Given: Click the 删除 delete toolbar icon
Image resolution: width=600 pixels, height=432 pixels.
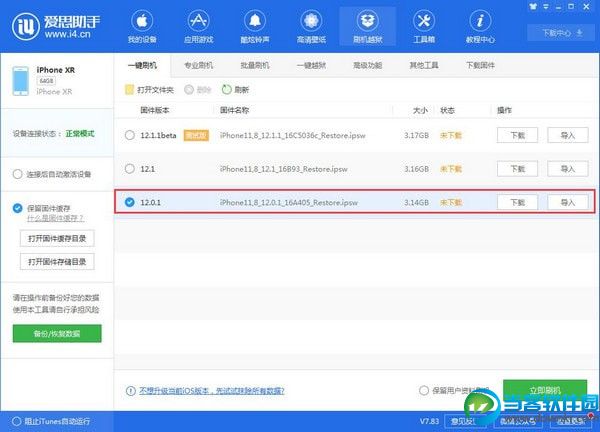Looking at the screenshot, I should click(189, 90).
